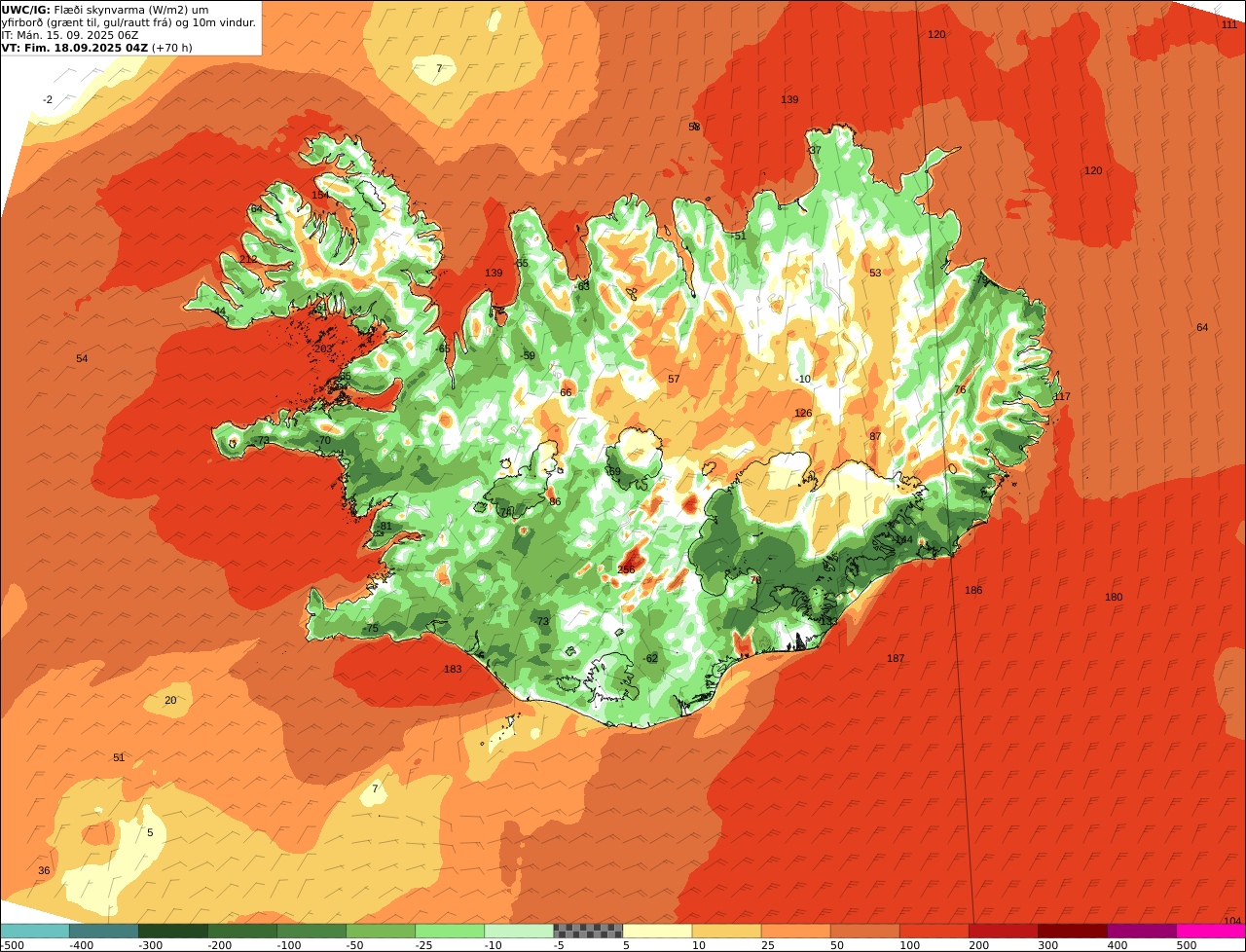The width and height of the screenshot is (1246, 952).
Task: Select the 54 value in the west ocean
Action: (82, 359)
